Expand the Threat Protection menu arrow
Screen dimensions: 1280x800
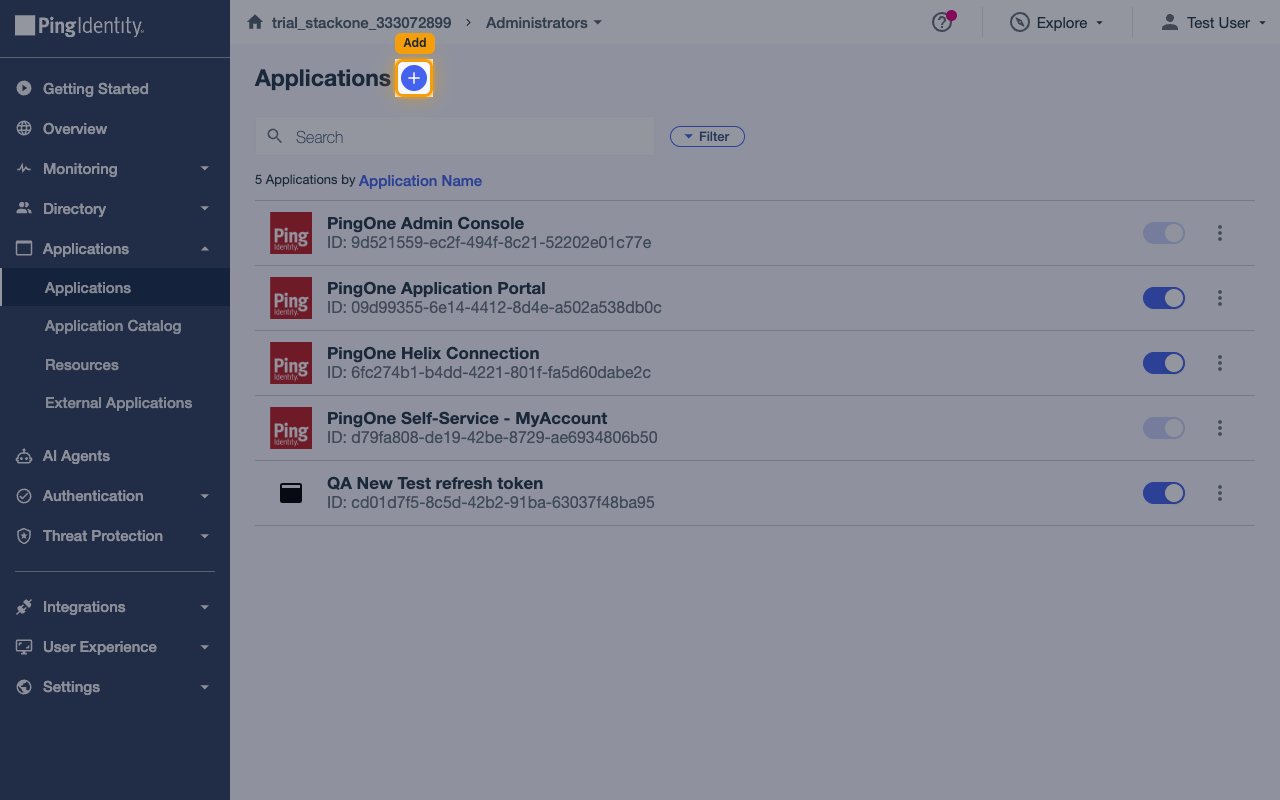coord(205,536)
